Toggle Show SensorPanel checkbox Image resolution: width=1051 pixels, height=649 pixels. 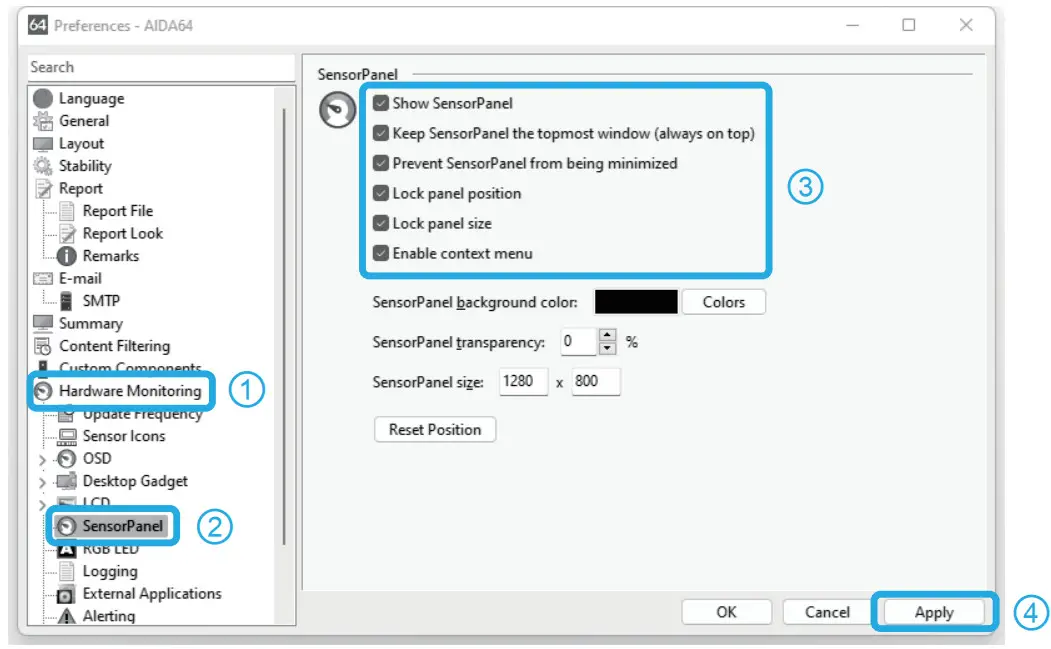pyautogui.click(x=381, y=103)
